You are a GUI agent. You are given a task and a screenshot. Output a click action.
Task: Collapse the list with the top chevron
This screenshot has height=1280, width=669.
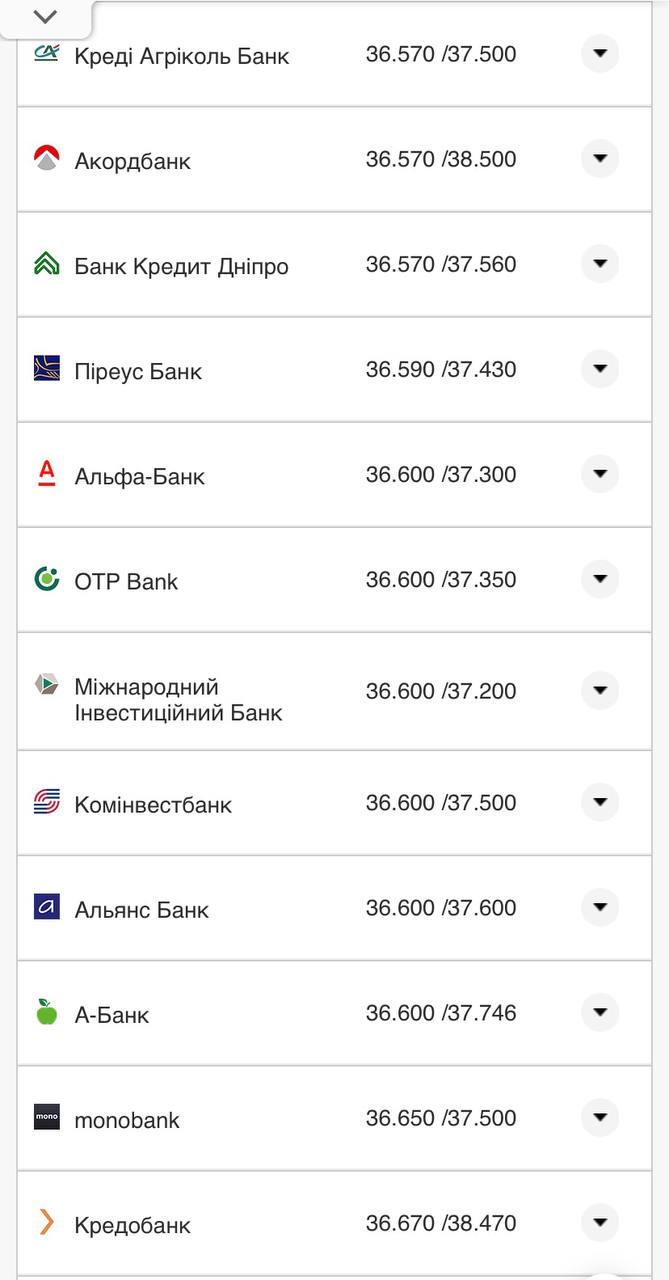[x=43, y=16]
